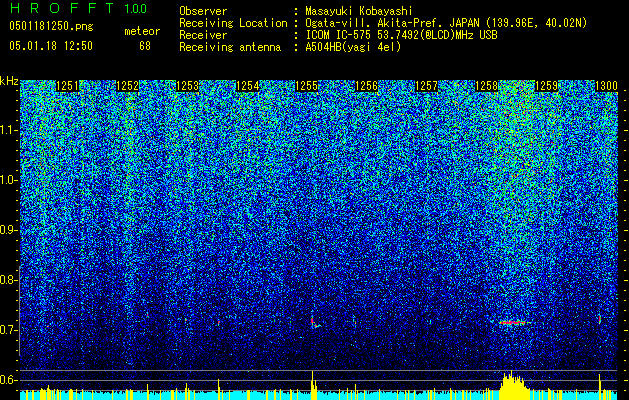Click the kHz axis unit label
The image size is (629, 400).
point(9,81)
